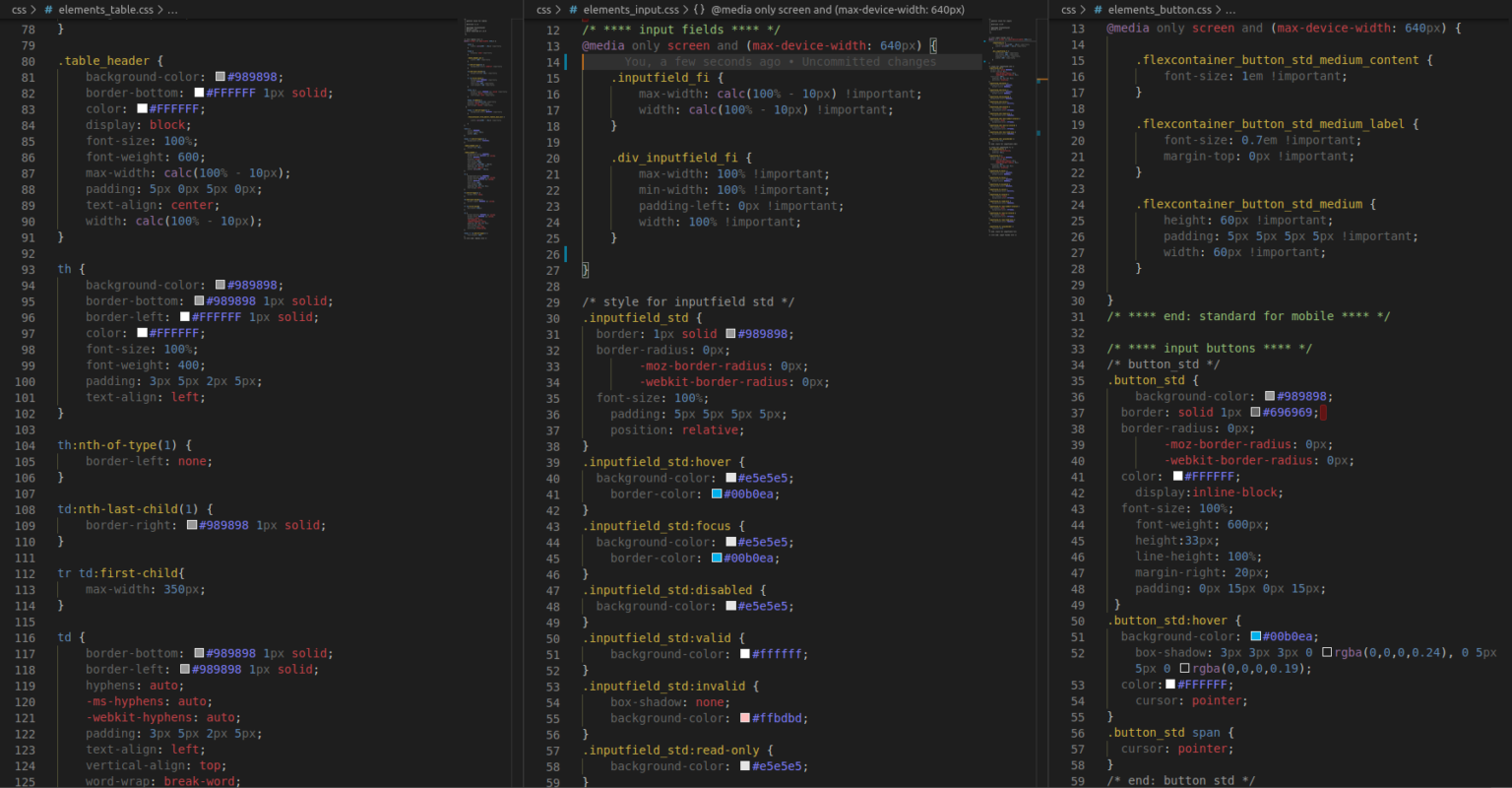The image size is (1512, 788).
Task: Click the #ffbdbd swatch in .inputfield_std:invalid
Action: coord(744,717)
